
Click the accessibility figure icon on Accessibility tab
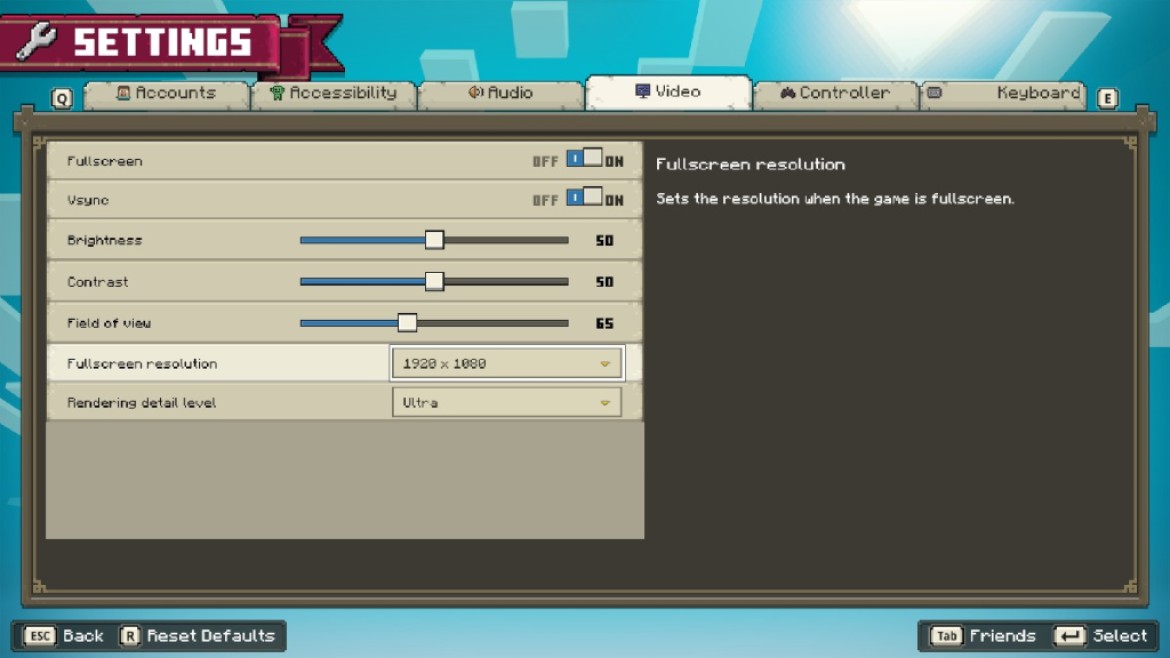(x=277, y=93)
